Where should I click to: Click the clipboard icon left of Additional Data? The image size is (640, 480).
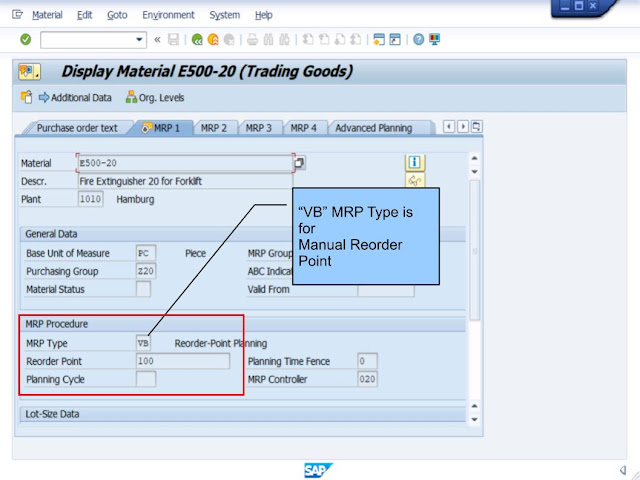pos(26,97)
